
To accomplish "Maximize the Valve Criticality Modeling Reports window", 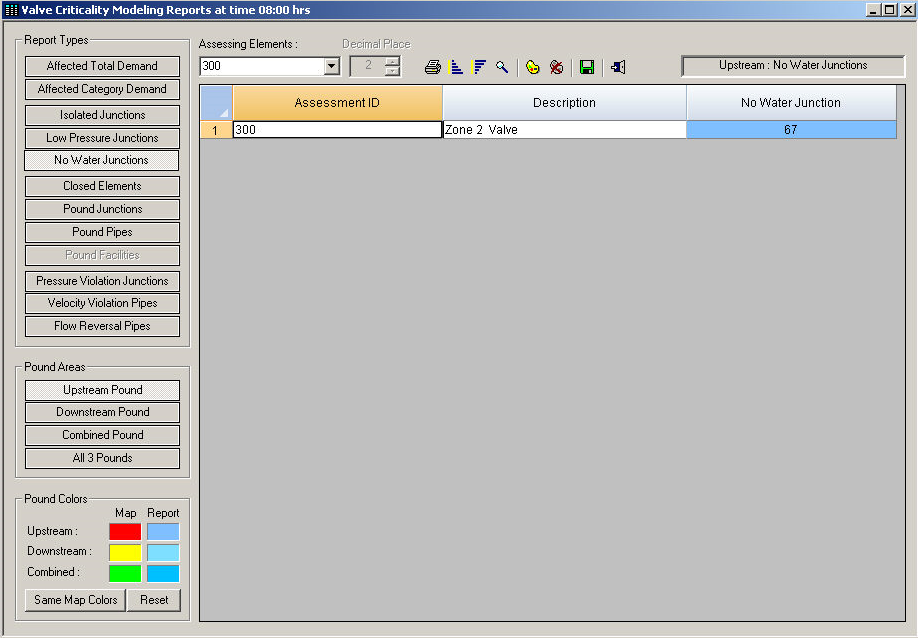I will pyautogui.click(x=889, y=10).
